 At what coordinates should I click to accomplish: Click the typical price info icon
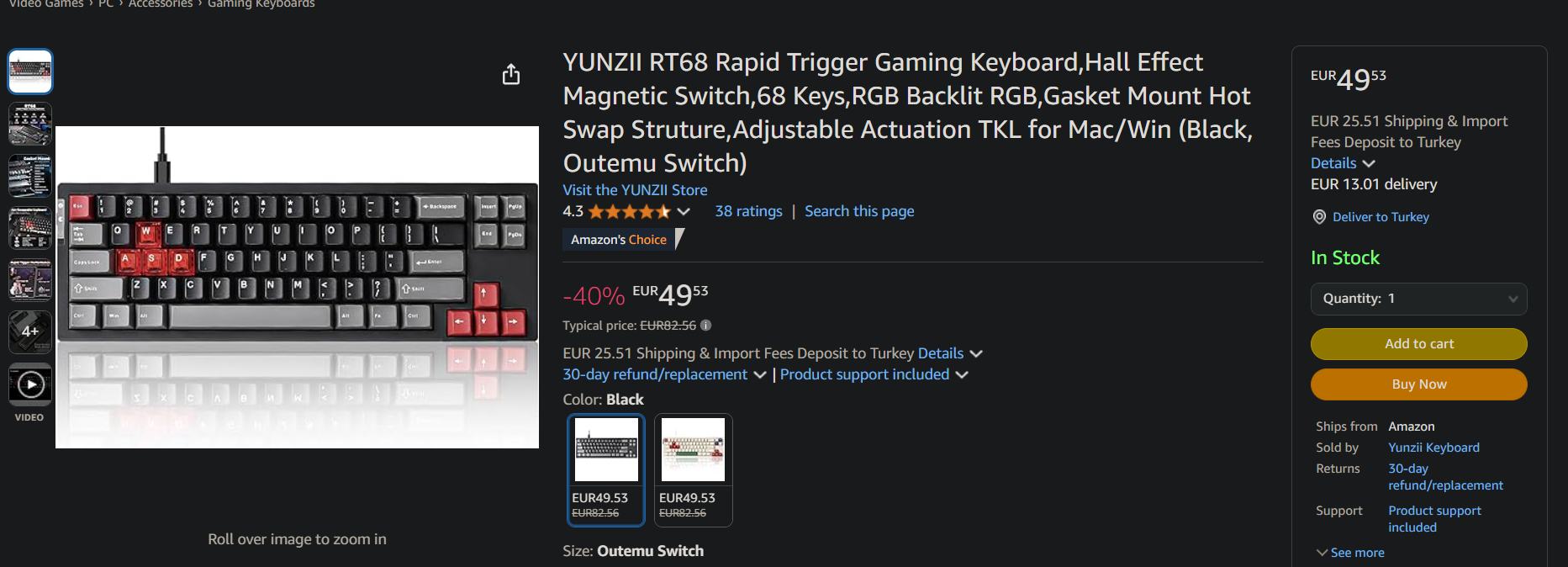706,326
